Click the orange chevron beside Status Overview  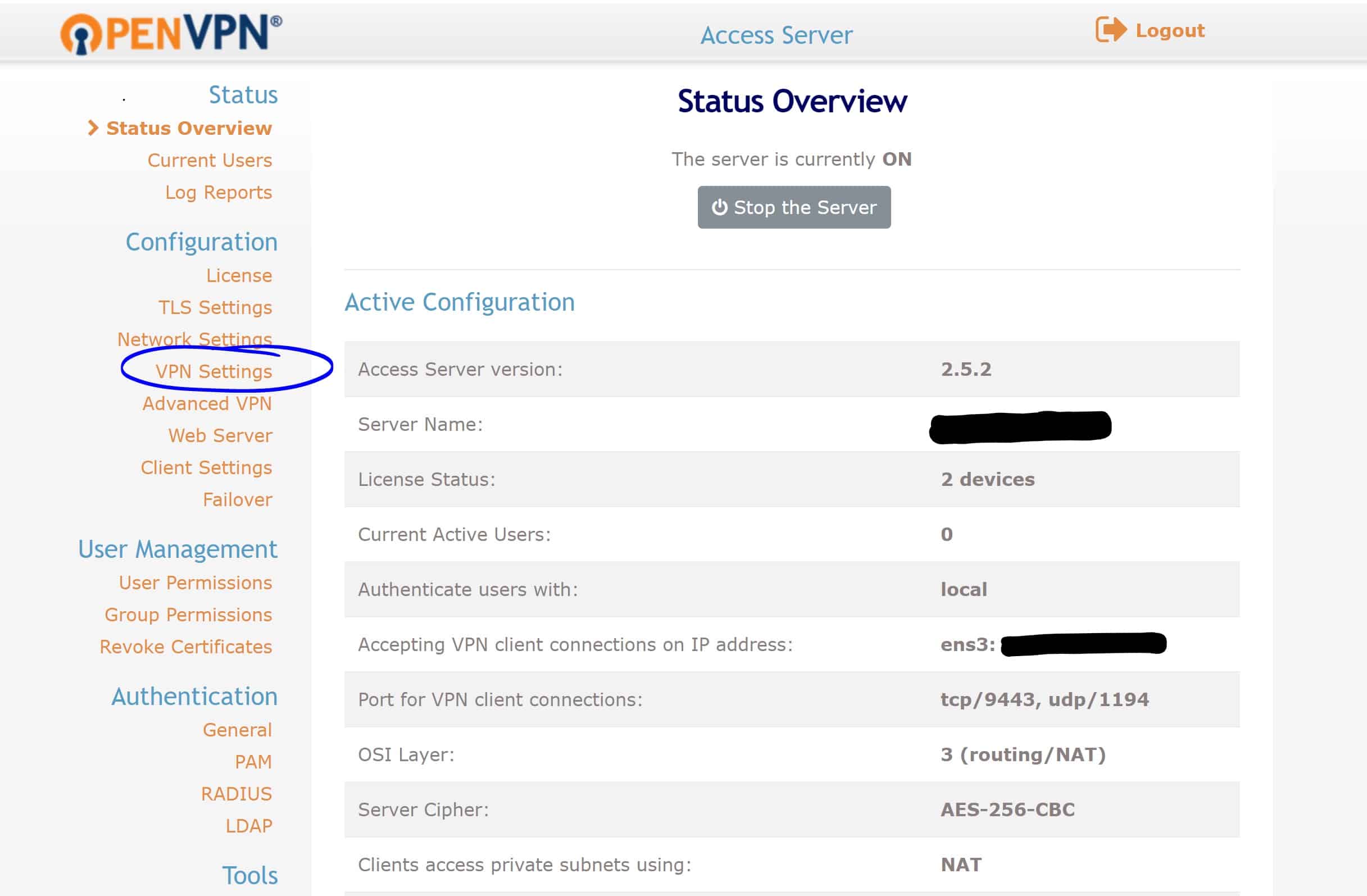point(93,128)
